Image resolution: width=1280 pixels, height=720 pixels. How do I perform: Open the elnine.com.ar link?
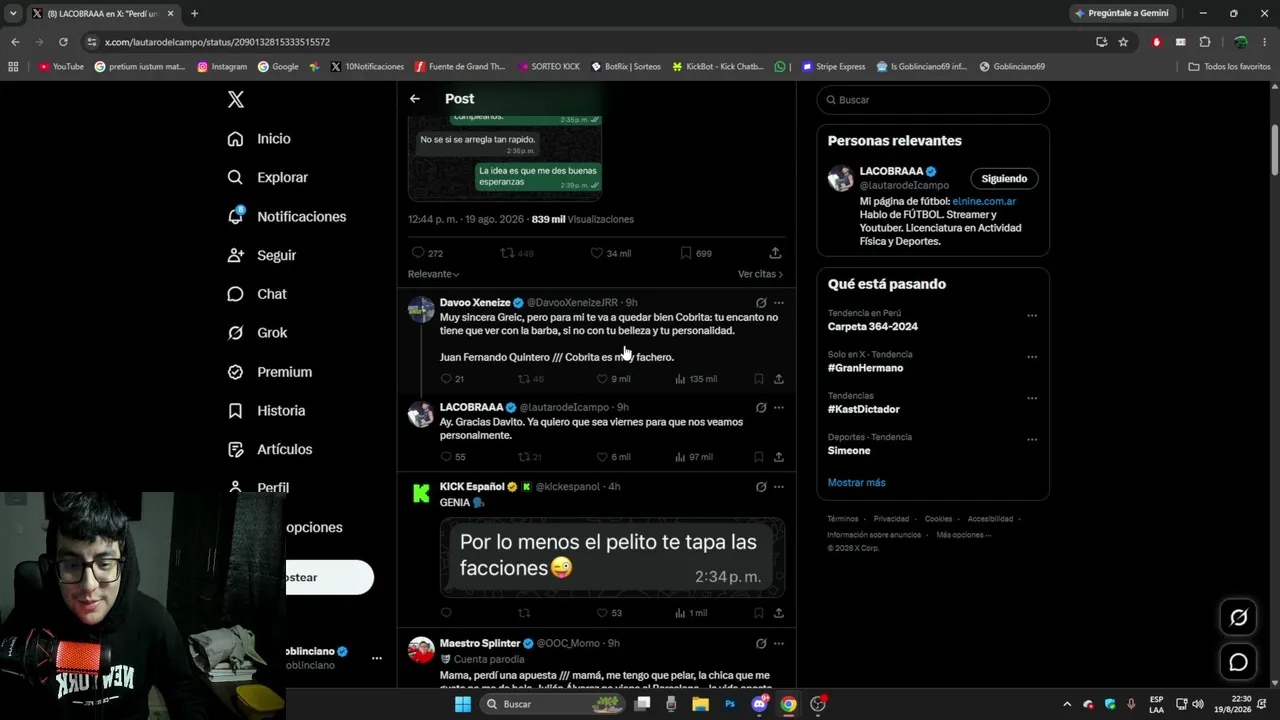[984, 201]
